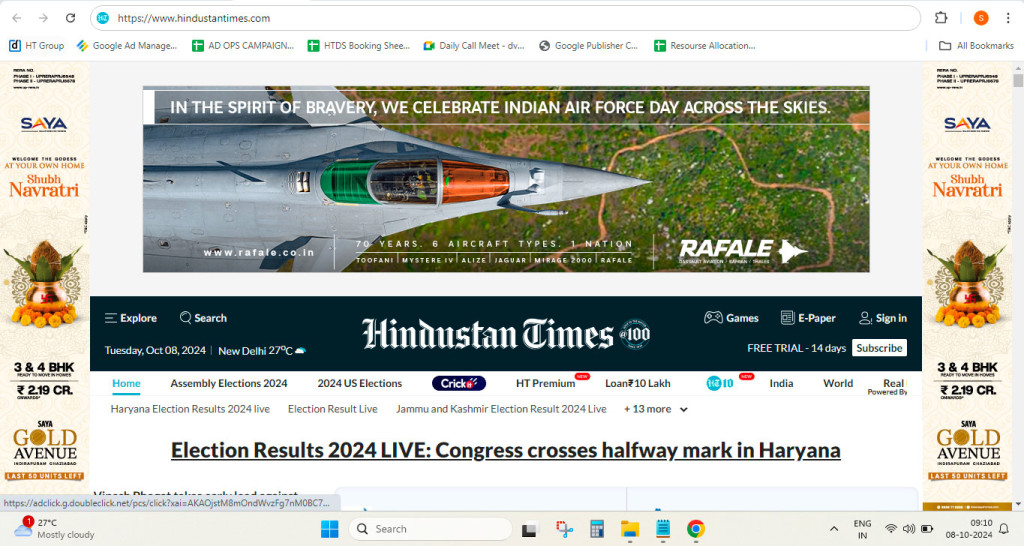The image size is (1024, 546).
Task: Open HT Premium tab
Action: (x=546, y=383)
